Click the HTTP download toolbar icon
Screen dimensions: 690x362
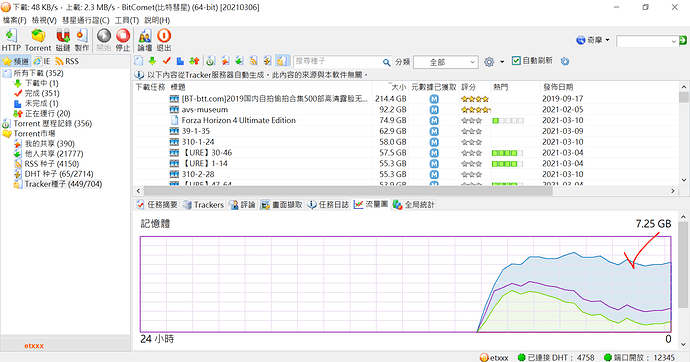coord(11,36)
